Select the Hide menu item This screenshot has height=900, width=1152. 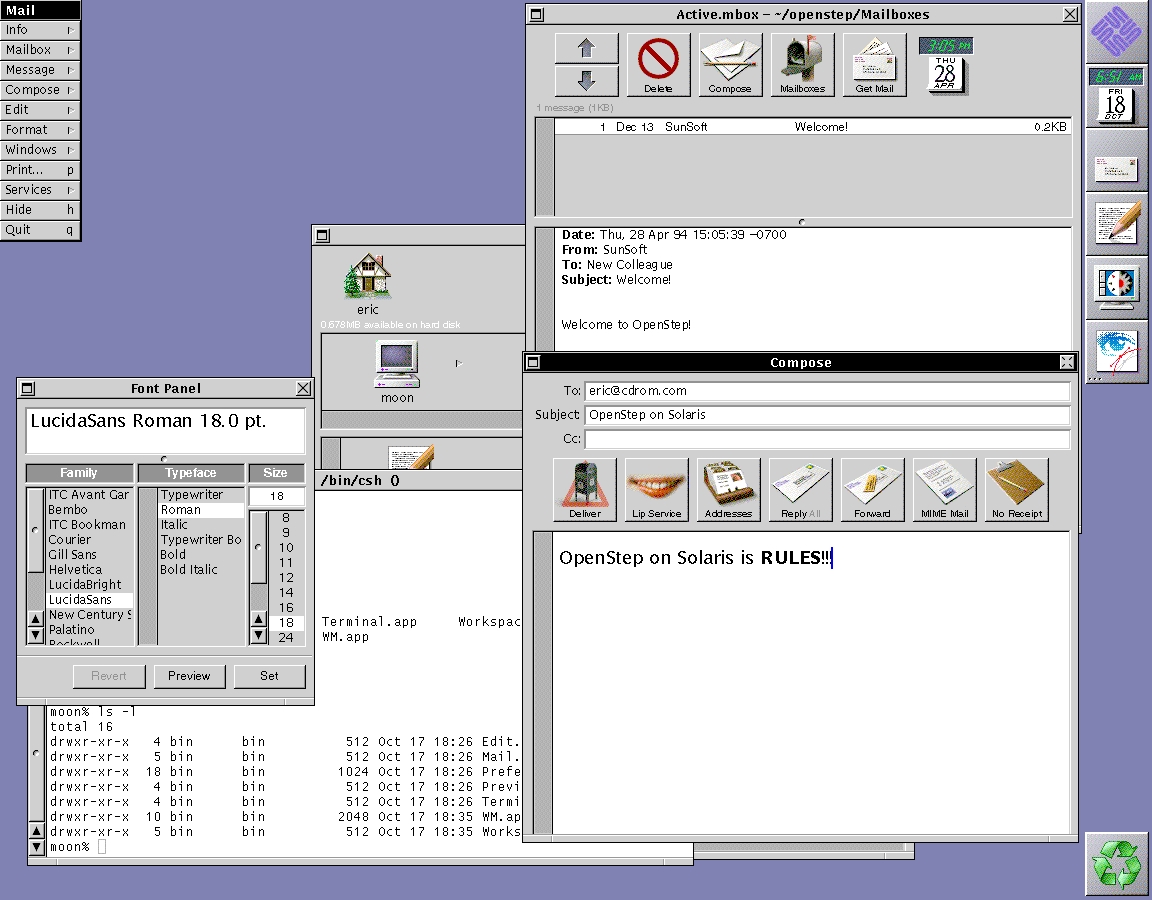[x=40, y=210]
